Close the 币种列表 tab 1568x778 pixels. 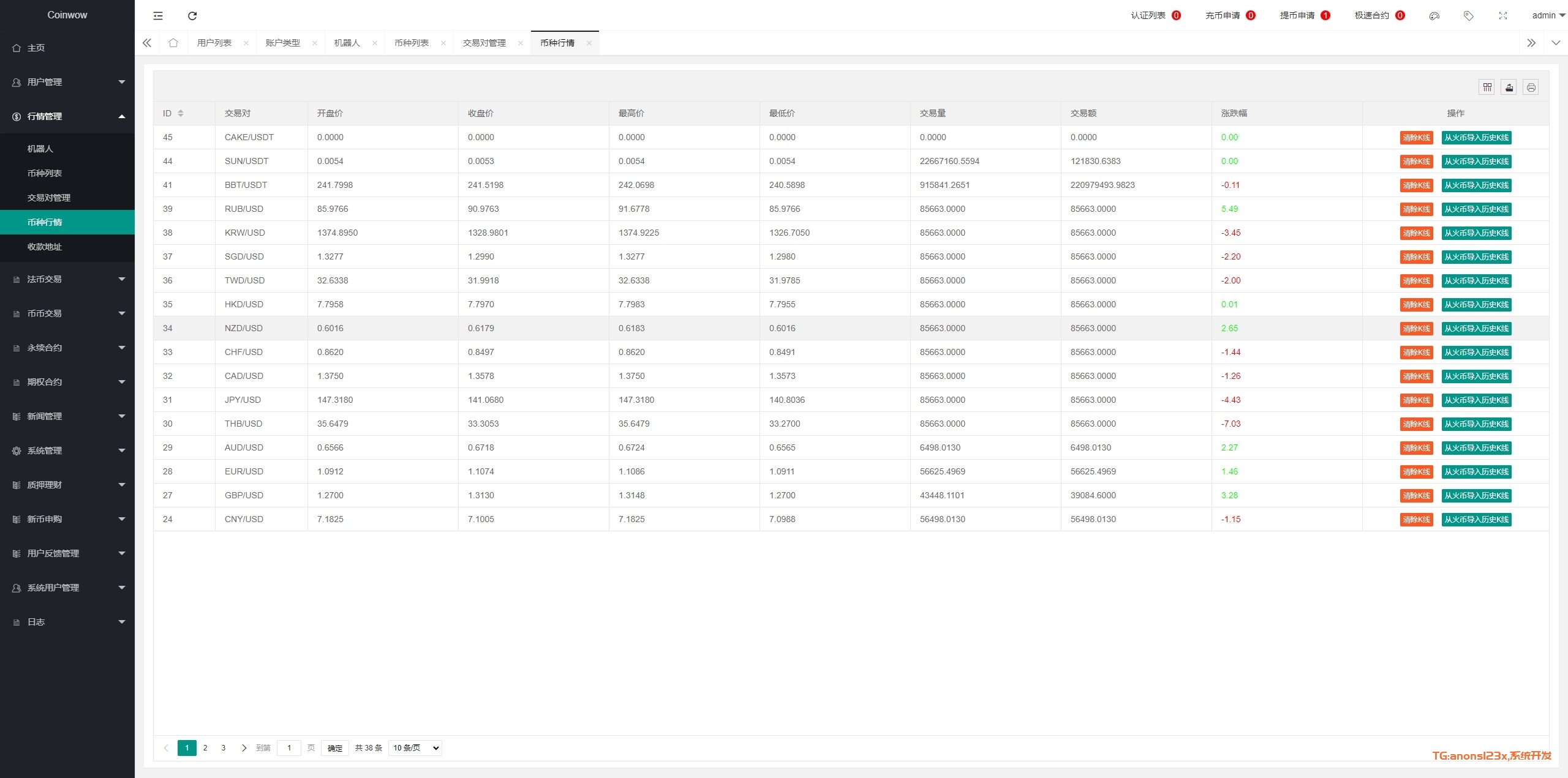click(x=443, y=43)
